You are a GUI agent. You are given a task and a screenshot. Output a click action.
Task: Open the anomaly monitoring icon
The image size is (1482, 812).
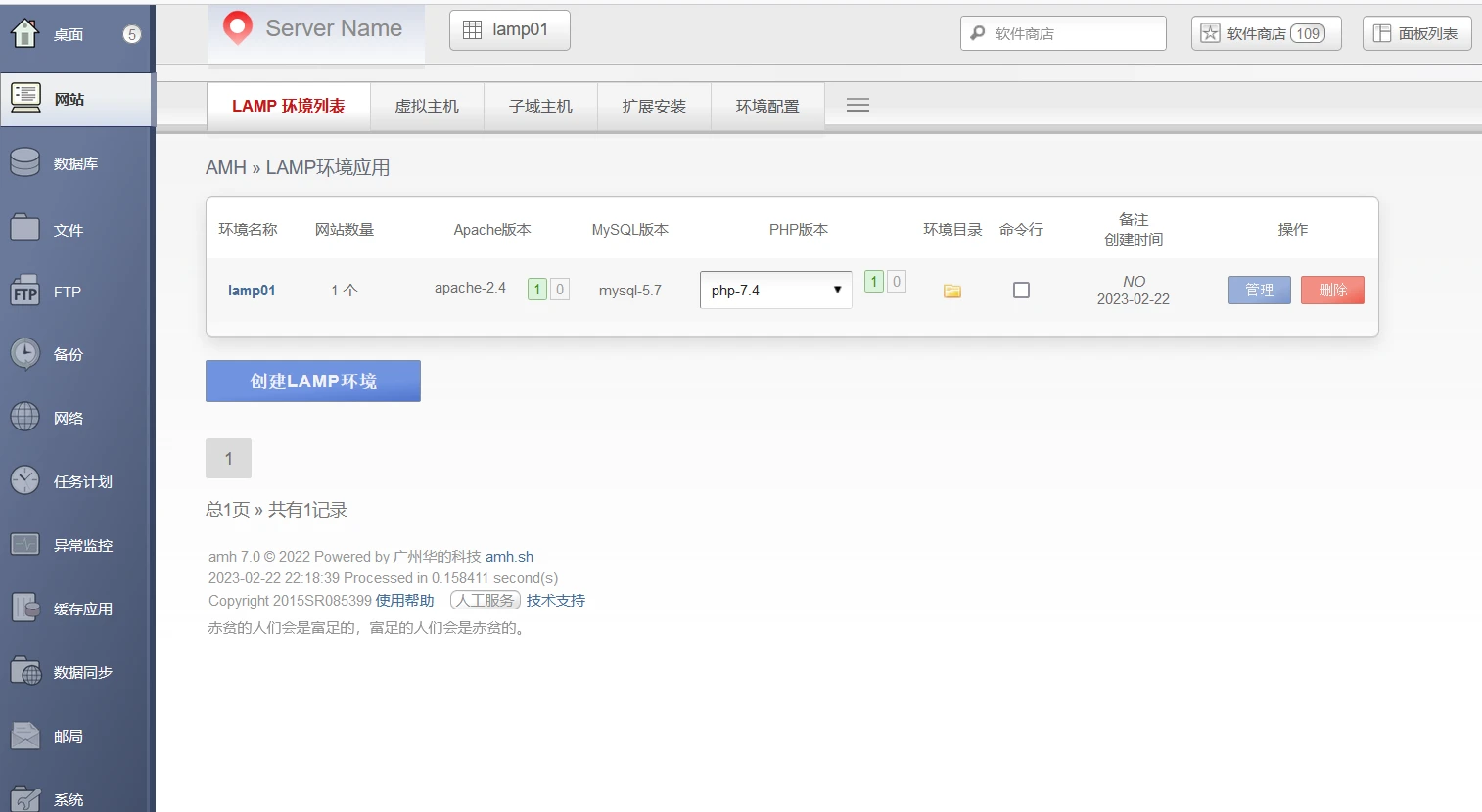tap(25, 545)
